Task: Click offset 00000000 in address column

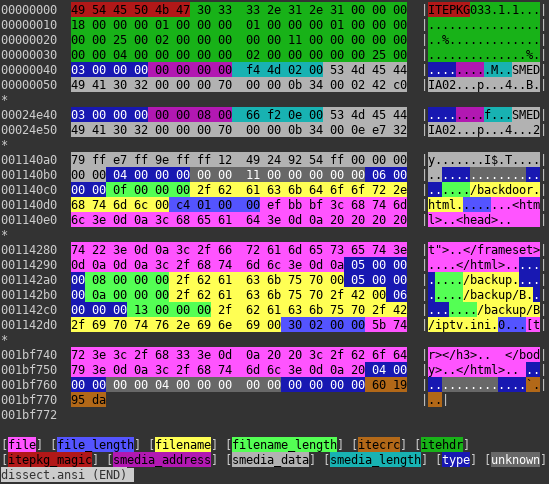Action: point(29,10)
